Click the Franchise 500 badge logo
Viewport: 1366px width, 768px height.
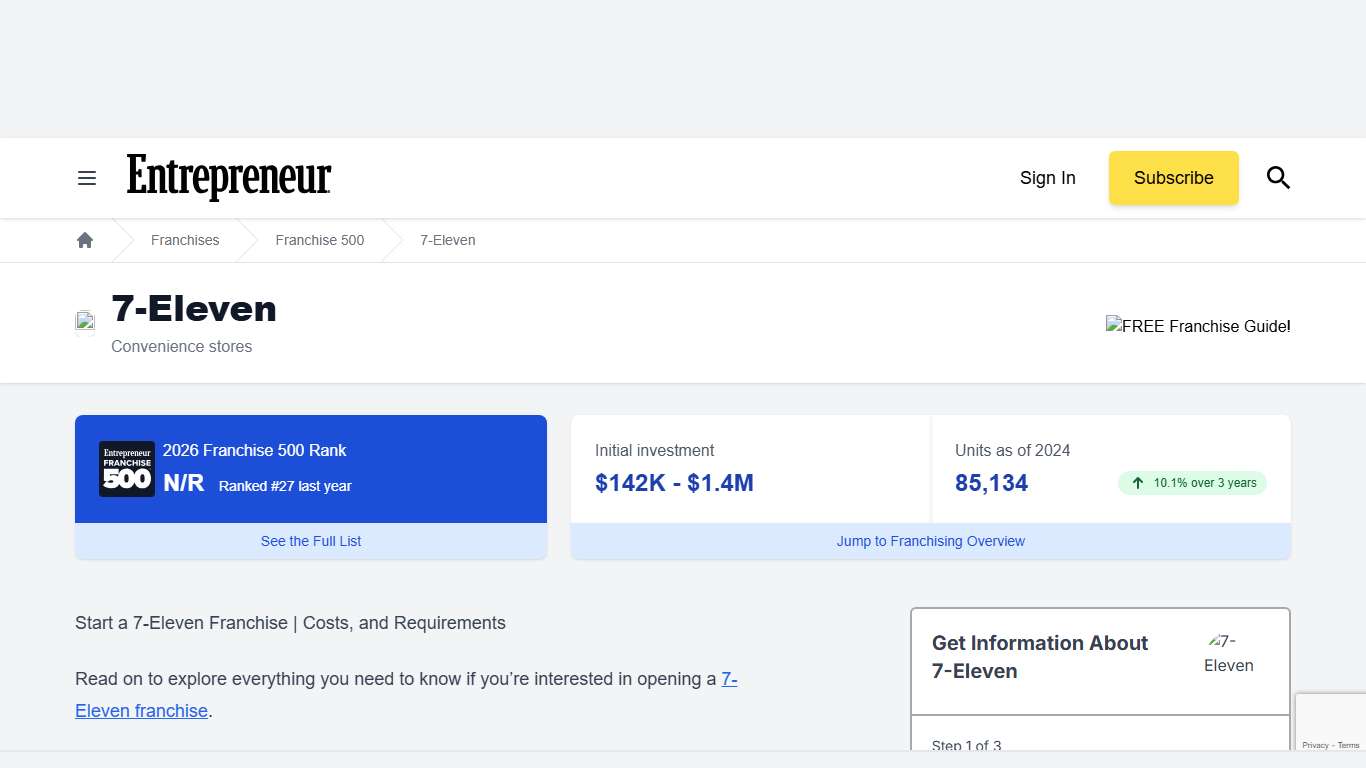(127, 469)
